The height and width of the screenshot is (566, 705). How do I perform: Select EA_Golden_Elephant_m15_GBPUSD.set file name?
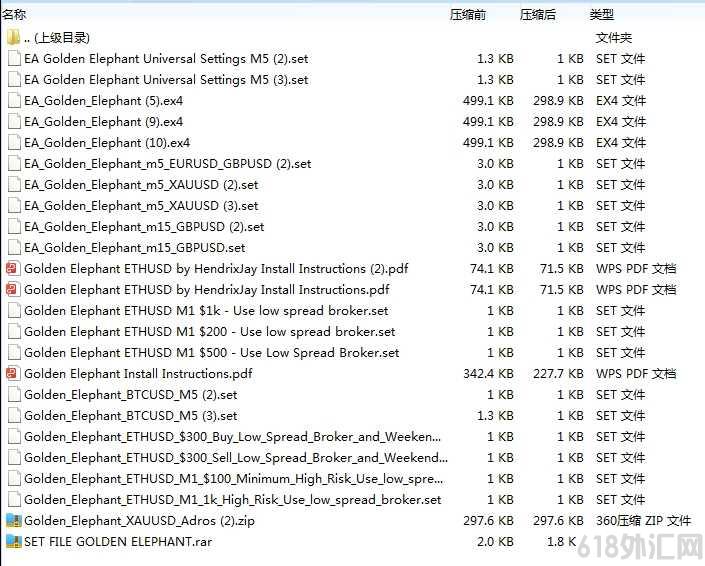click(x=135, y=248)
